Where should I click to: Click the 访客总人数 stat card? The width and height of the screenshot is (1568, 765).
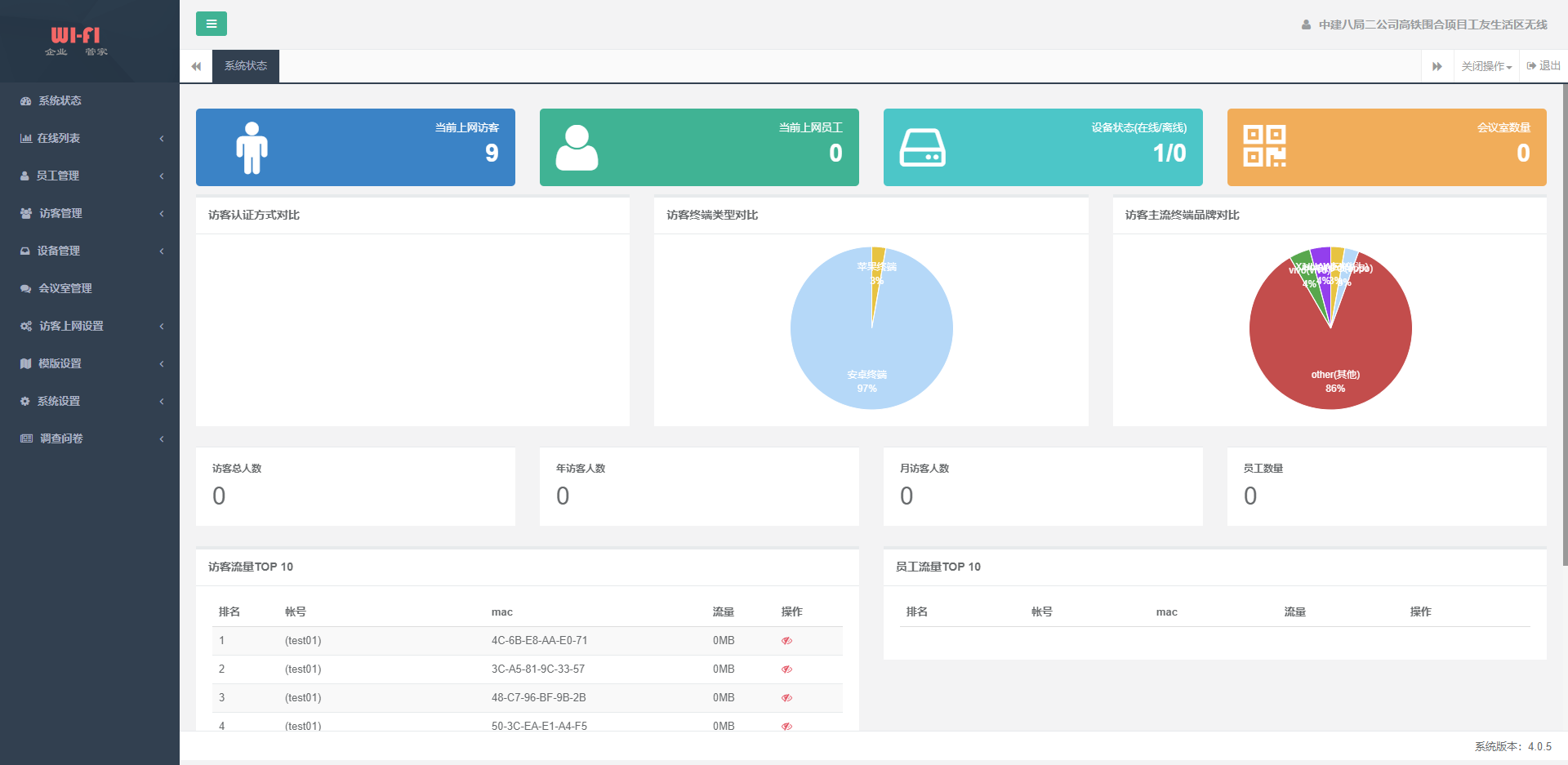coord(355,487)
